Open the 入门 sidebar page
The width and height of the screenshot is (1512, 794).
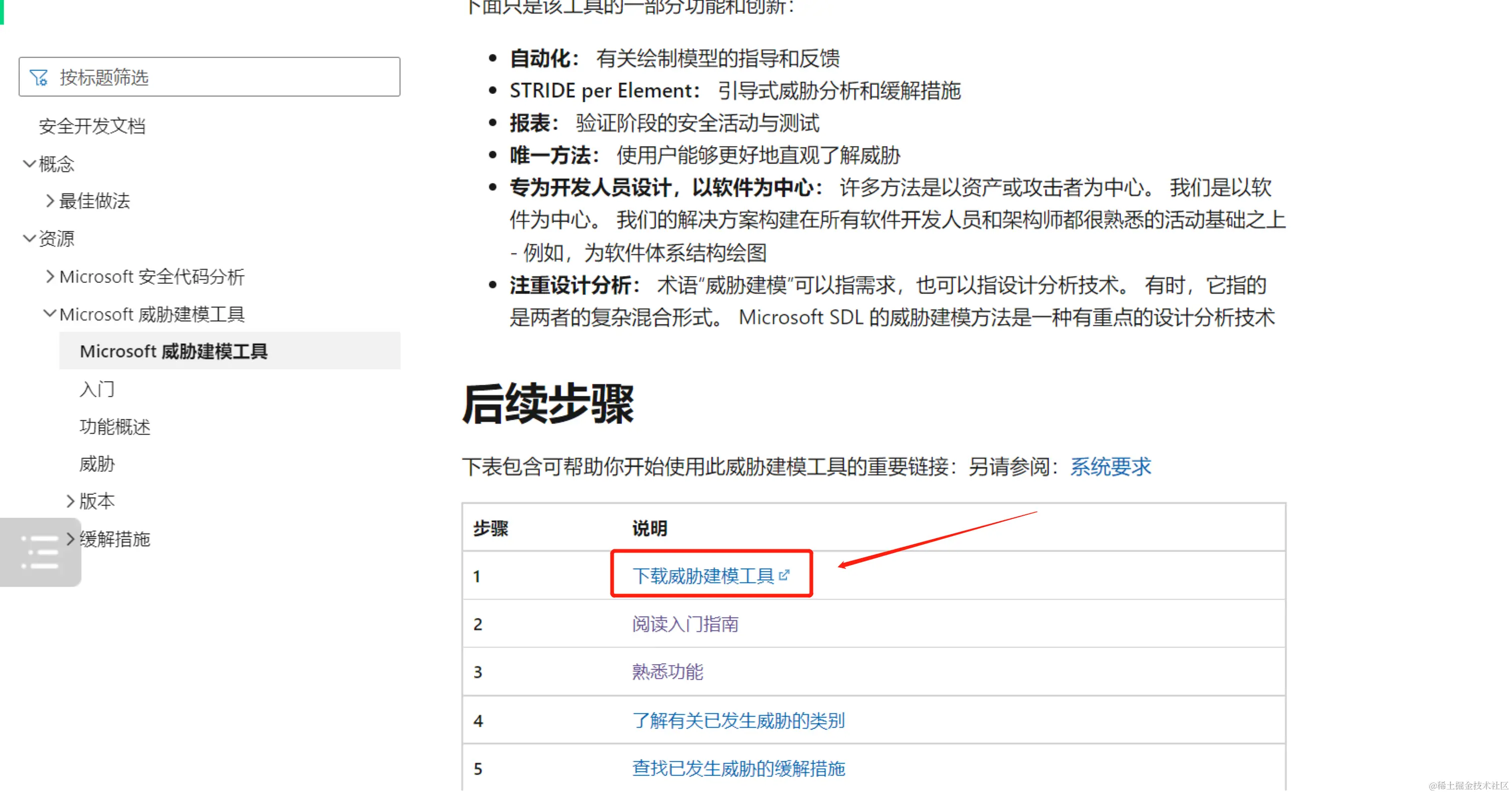pos(97,389)
